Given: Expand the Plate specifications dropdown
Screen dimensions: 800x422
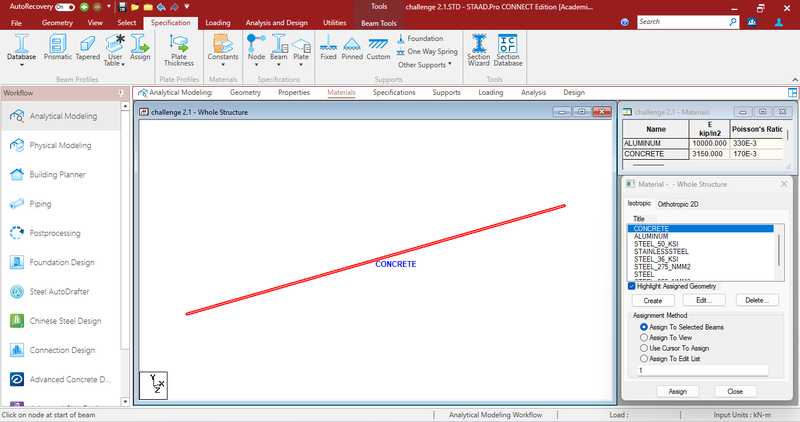Looking at the screenshot, I should (x=301, y=65).
